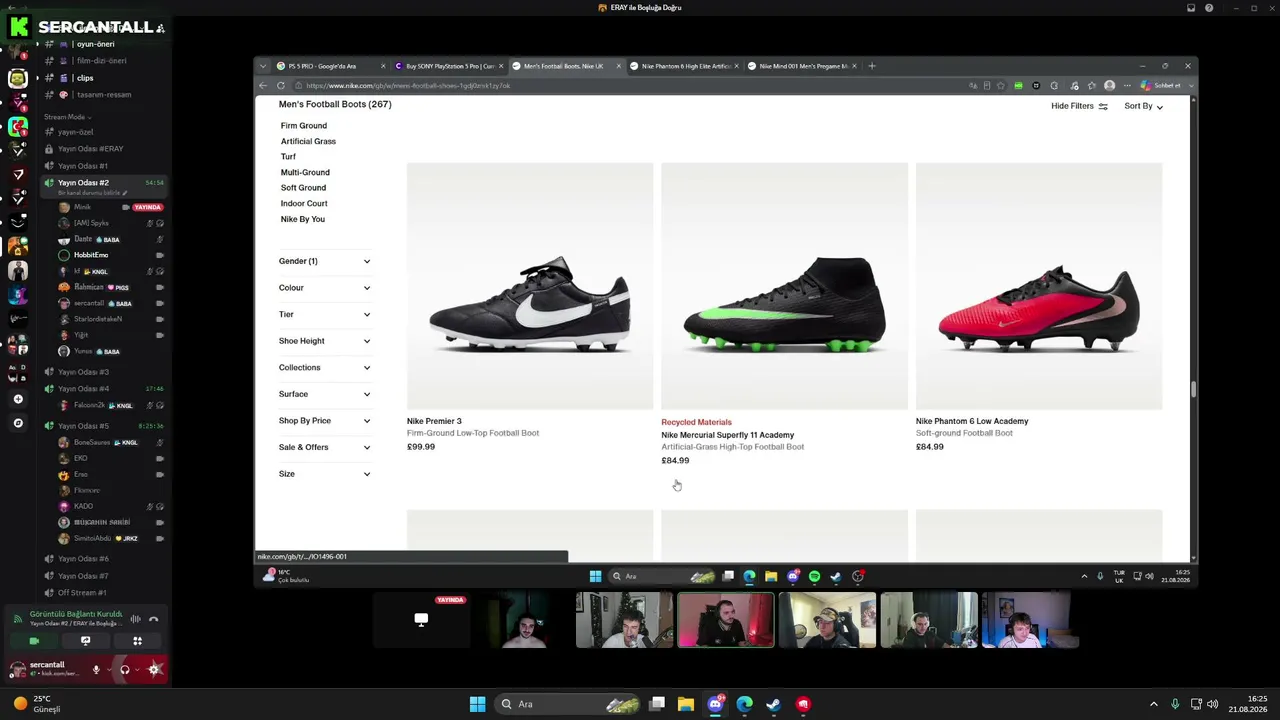This screenshot has height=720, width=1280.
Task: Expand the Colour filter
Action: click(x=325, y=288)
